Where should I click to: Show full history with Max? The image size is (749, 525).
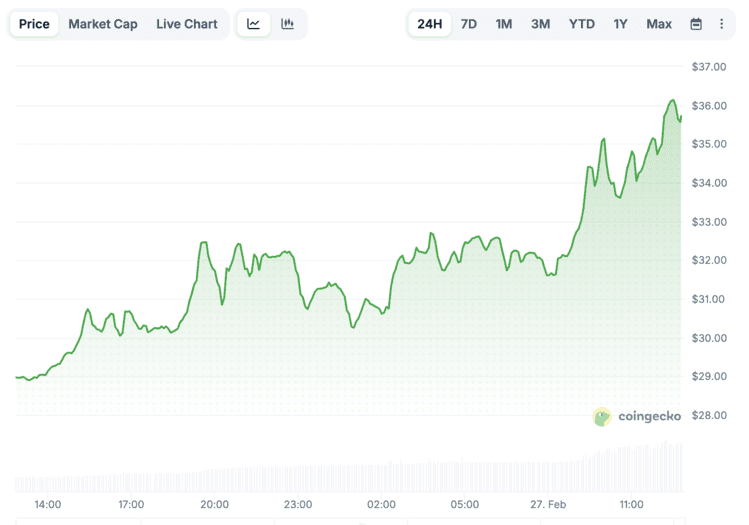click(659, 24)
